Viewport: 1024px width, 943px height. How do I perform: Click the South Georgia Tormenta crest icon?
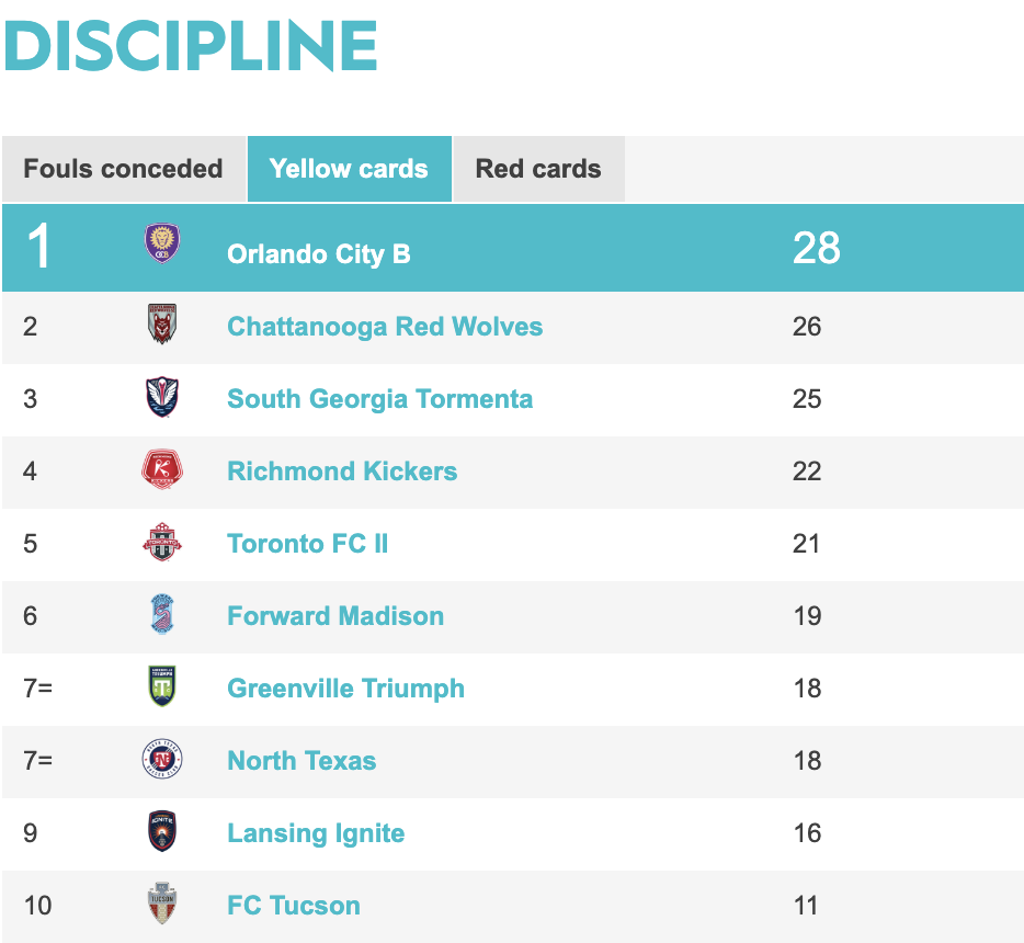tap(162, 397)
